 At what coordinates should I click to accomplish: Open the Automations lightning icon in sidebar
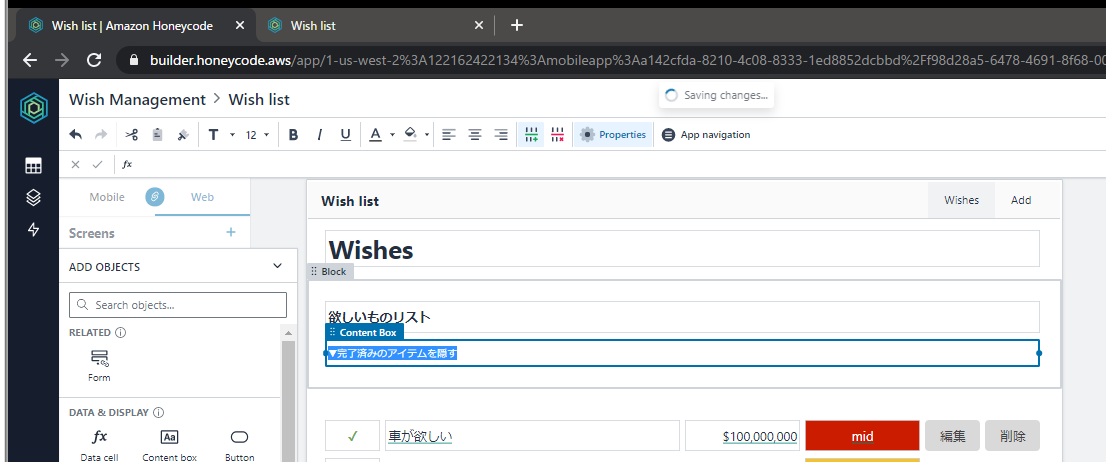click(x=33, y=229)
